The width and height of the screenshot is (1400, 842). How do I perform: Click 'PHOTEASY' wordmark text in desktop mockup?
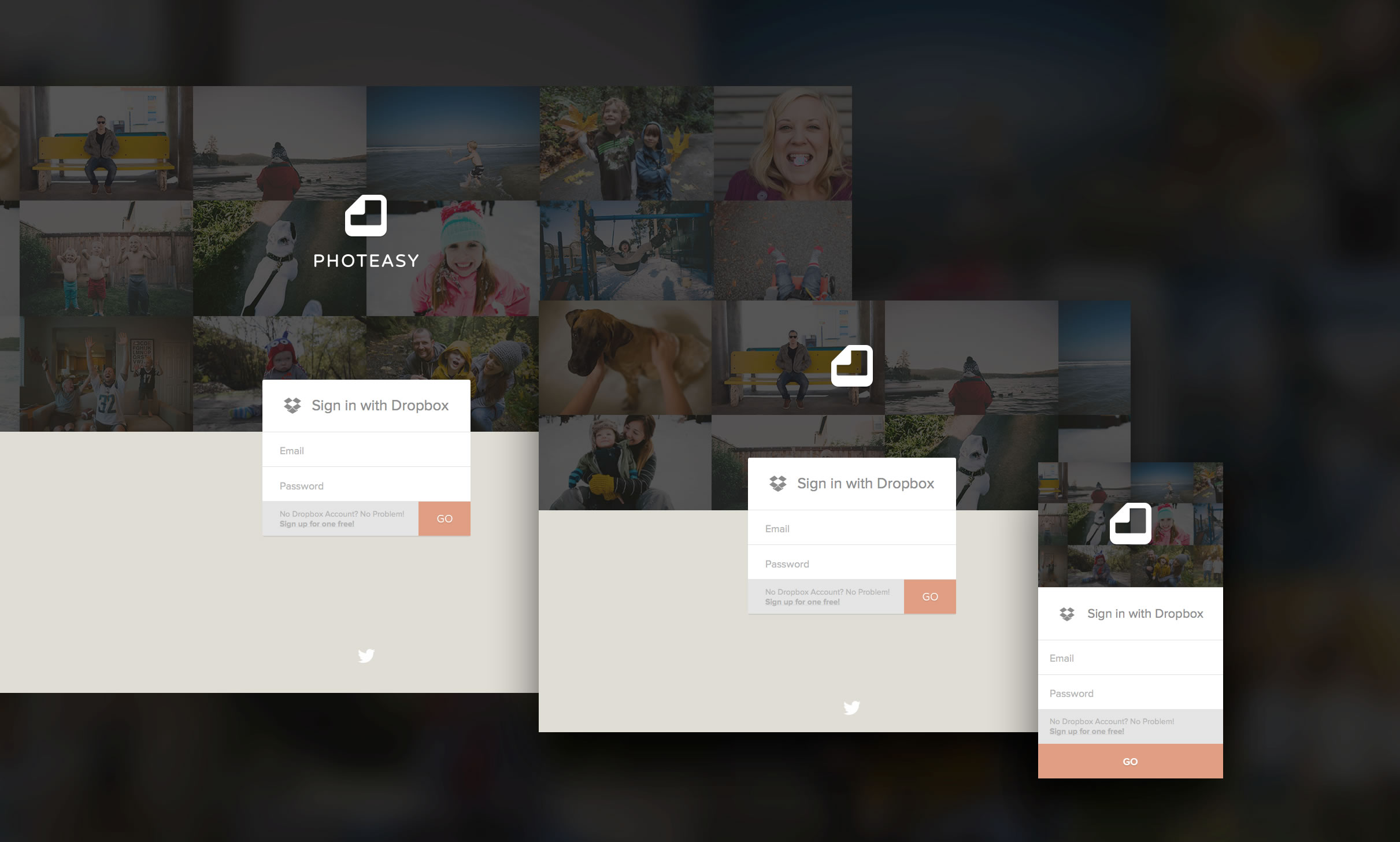pos(366,261)
